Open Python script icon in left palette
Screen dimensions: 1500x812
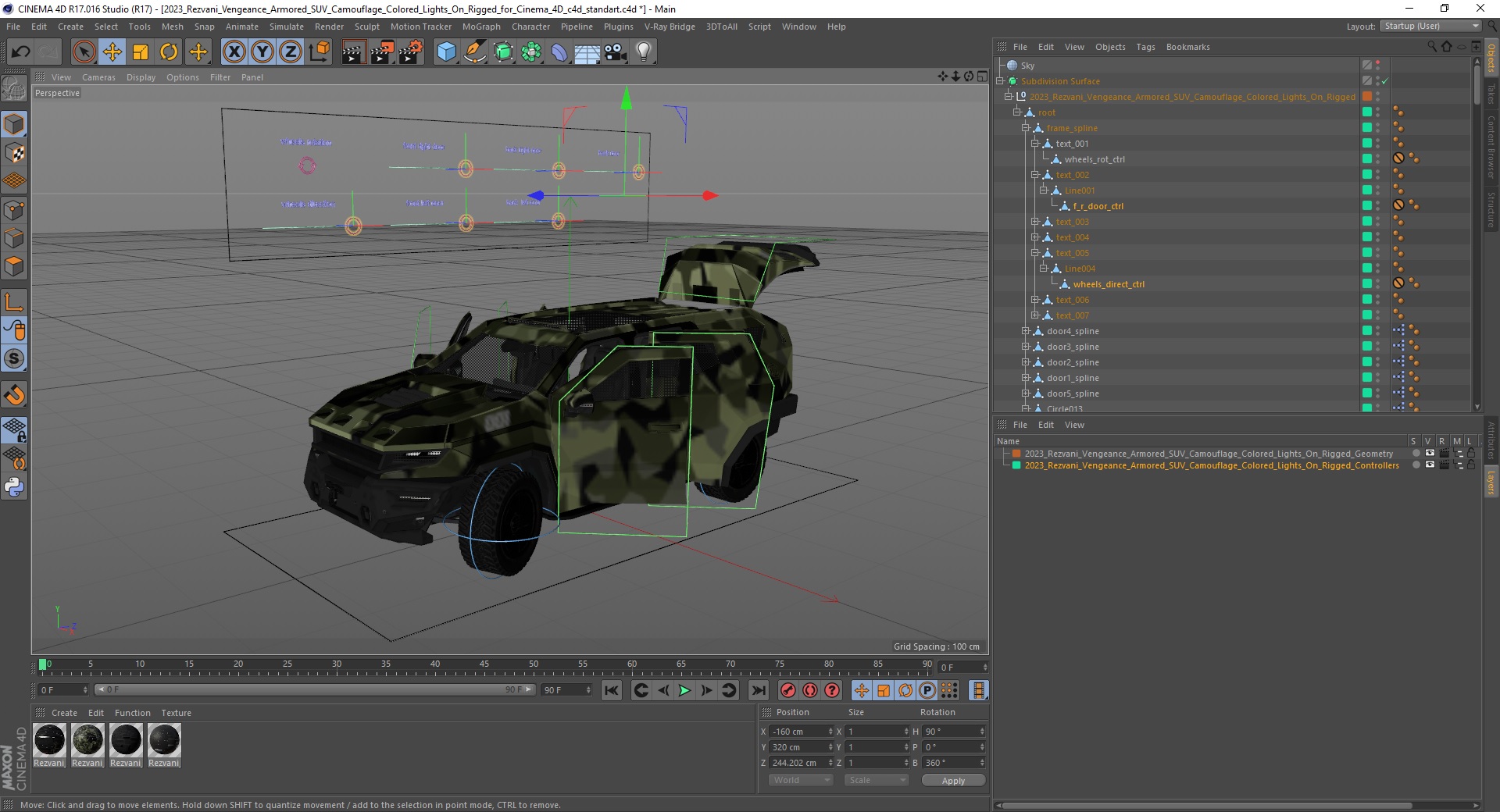(14, 487)
